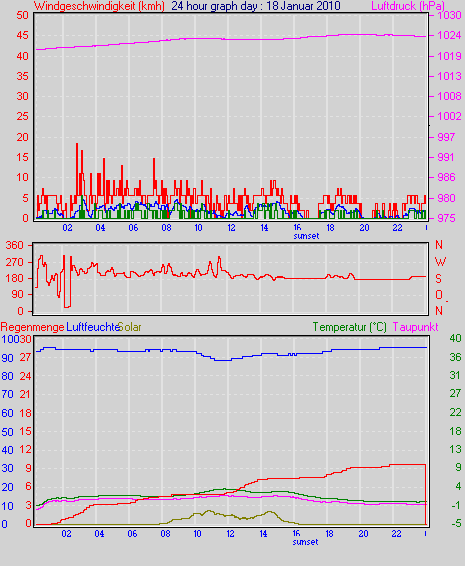This screenshot has height=566, width=465.
Task: Select the blue 60 humidity axis value
Action: click(8, 413)
